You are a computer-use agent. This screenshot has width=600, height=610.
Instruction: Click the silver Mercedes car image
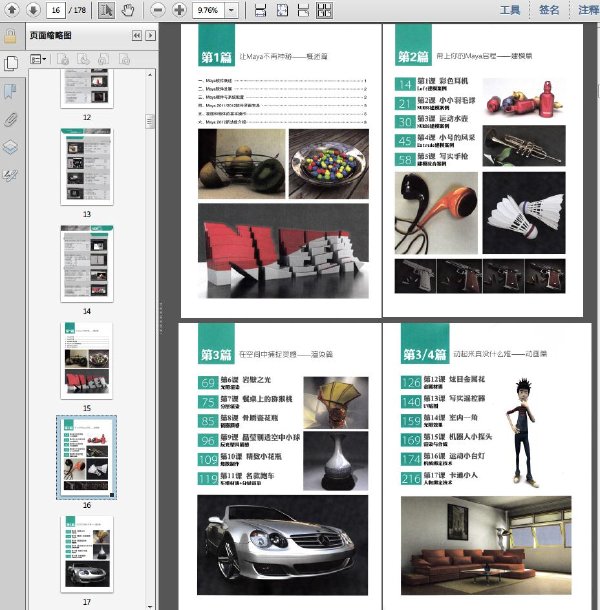tap(282, 545)
